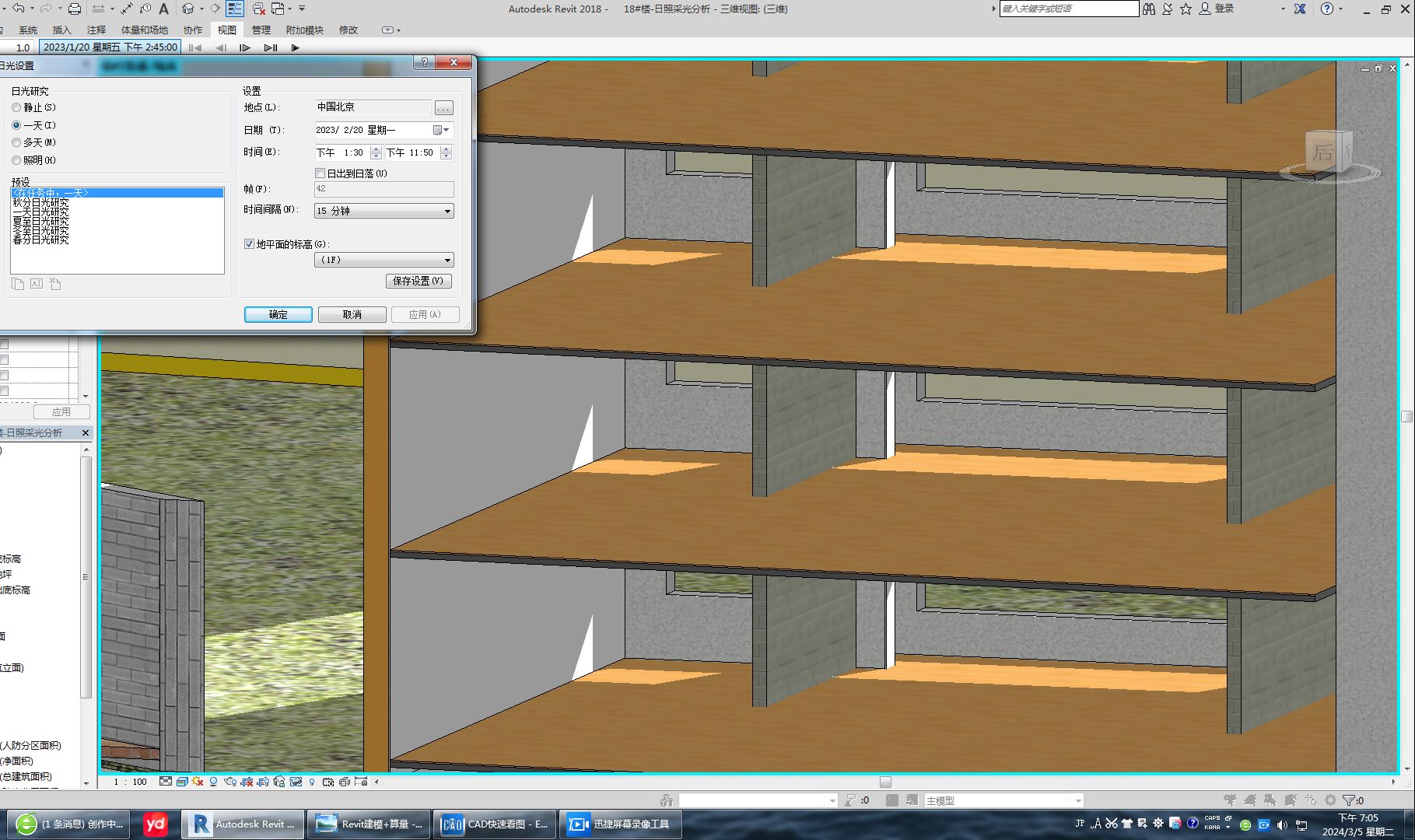
Task: Click the Communication Center satellite icon
Action: coord(1167,9)
